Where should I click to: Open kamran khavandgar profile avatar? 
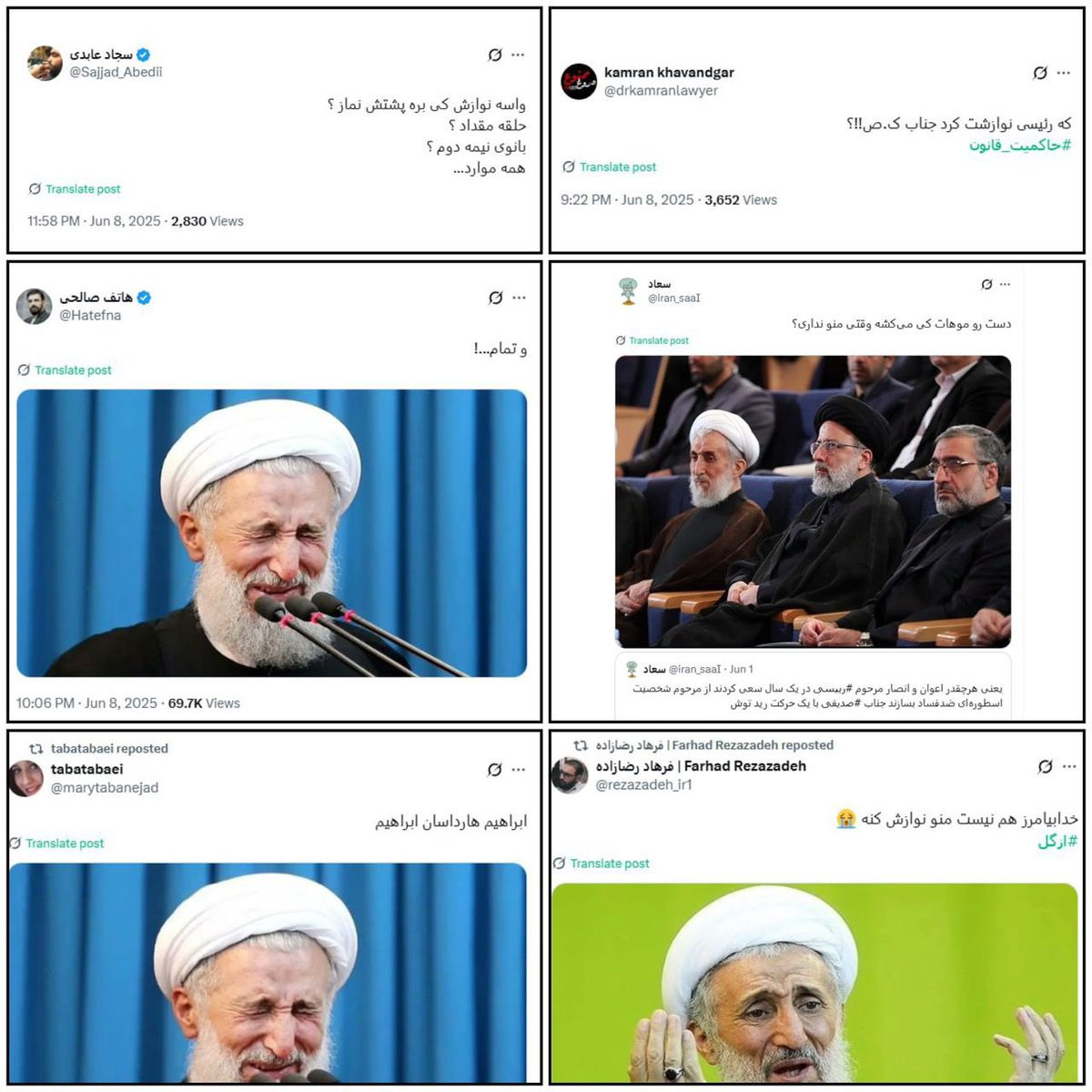tap(579, 81)
